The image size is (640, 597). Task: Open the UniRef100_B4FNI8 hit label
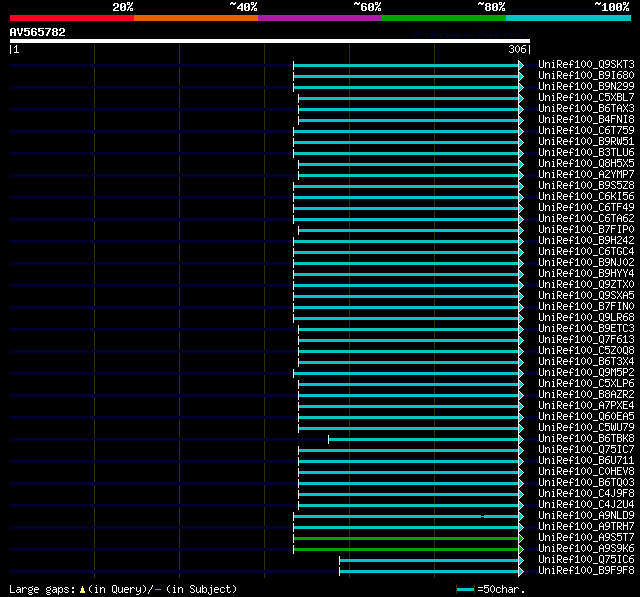click(x=586, y=120)
